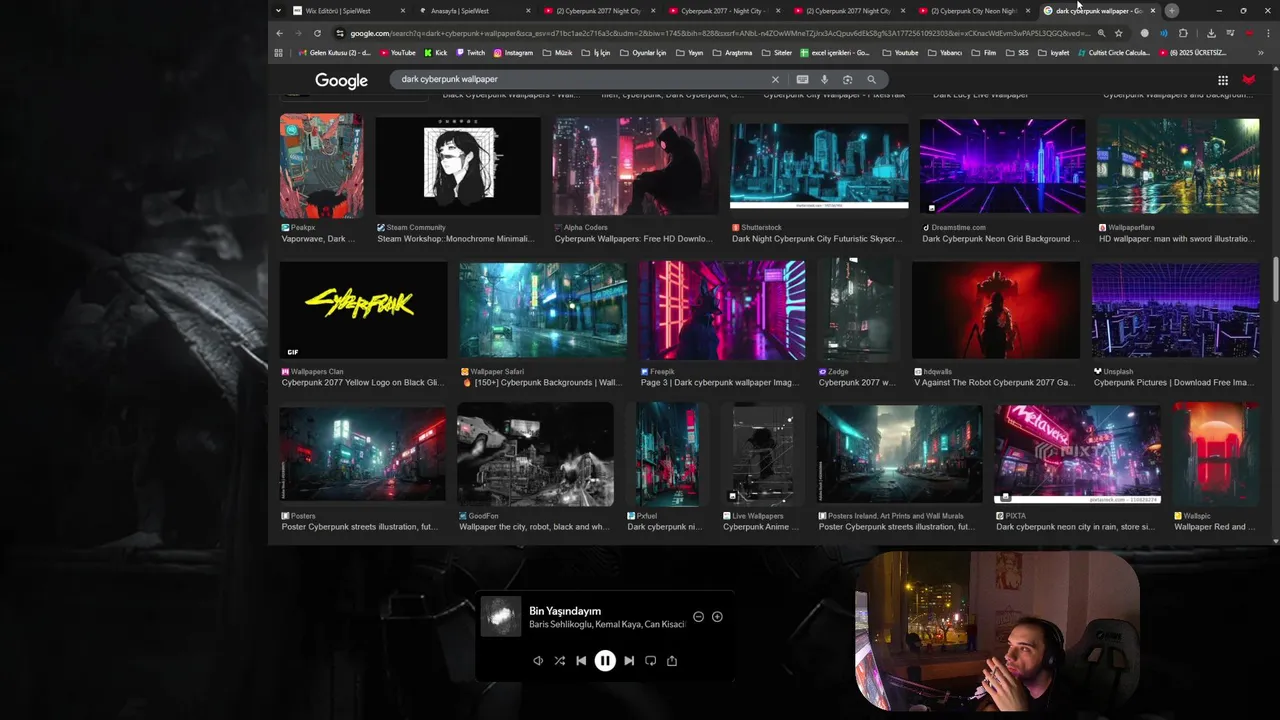
Task: Expand the Yayın bookmark folder
Action: (x=689, y=53)
